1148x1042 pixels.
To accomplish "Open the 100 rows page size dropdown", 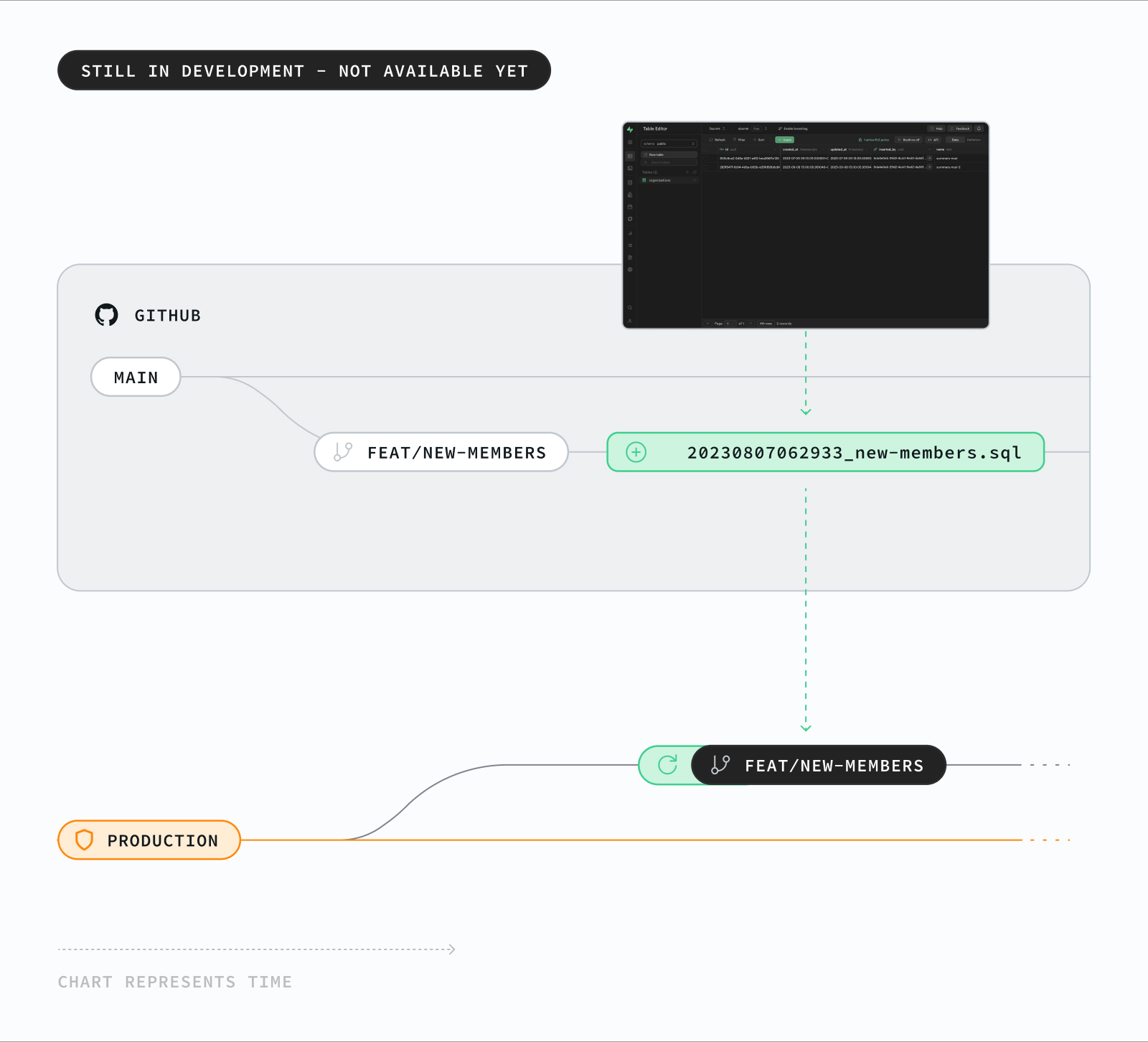I will 766,324.
